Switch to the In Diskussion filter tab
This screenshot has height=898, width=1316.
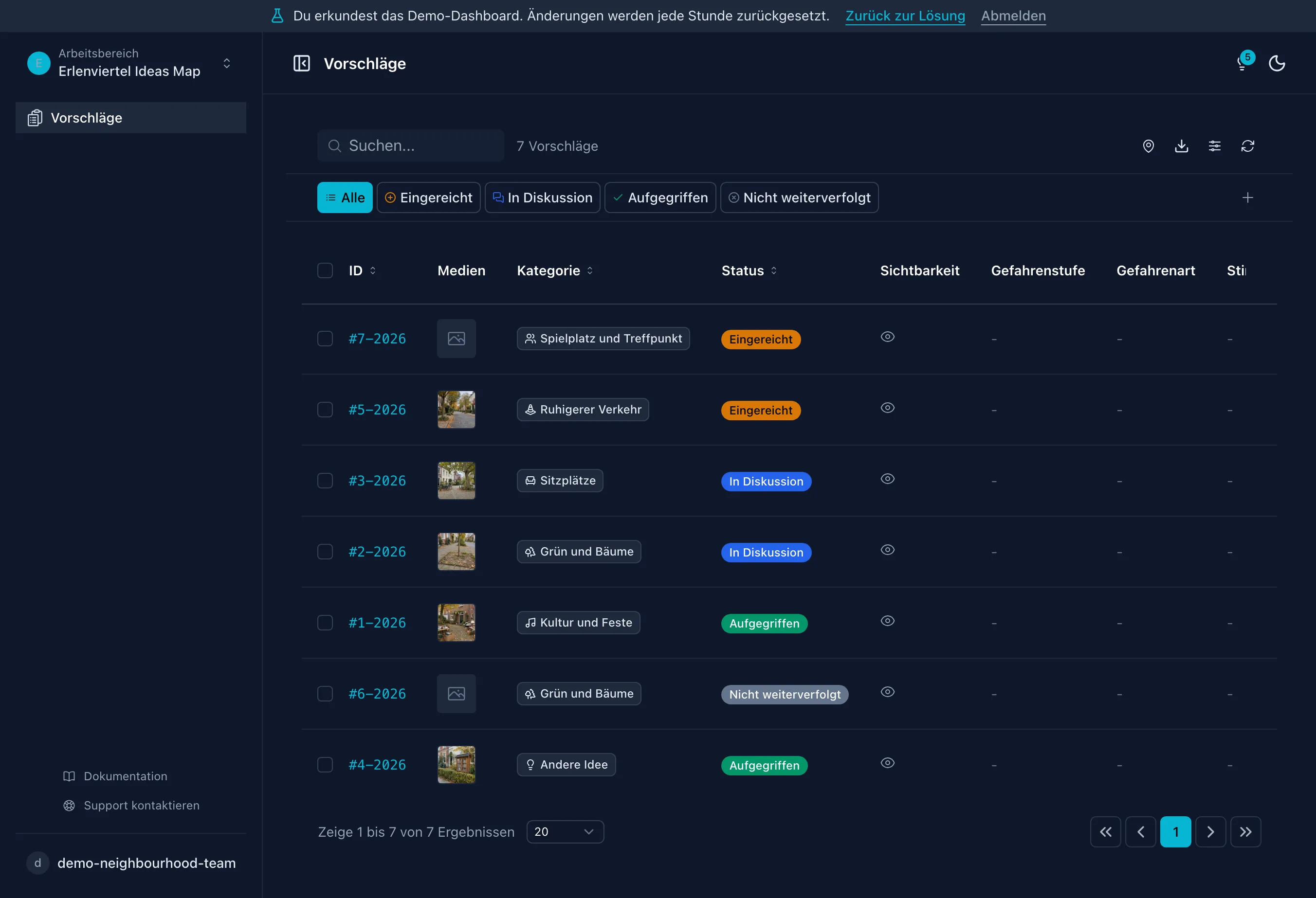[543, 198]
